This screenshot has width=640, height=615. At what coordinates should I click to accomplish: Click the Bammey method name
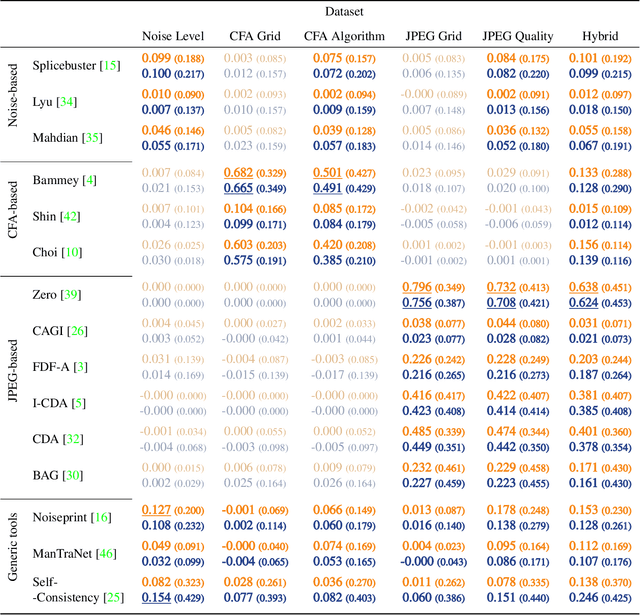coord(56,180)
